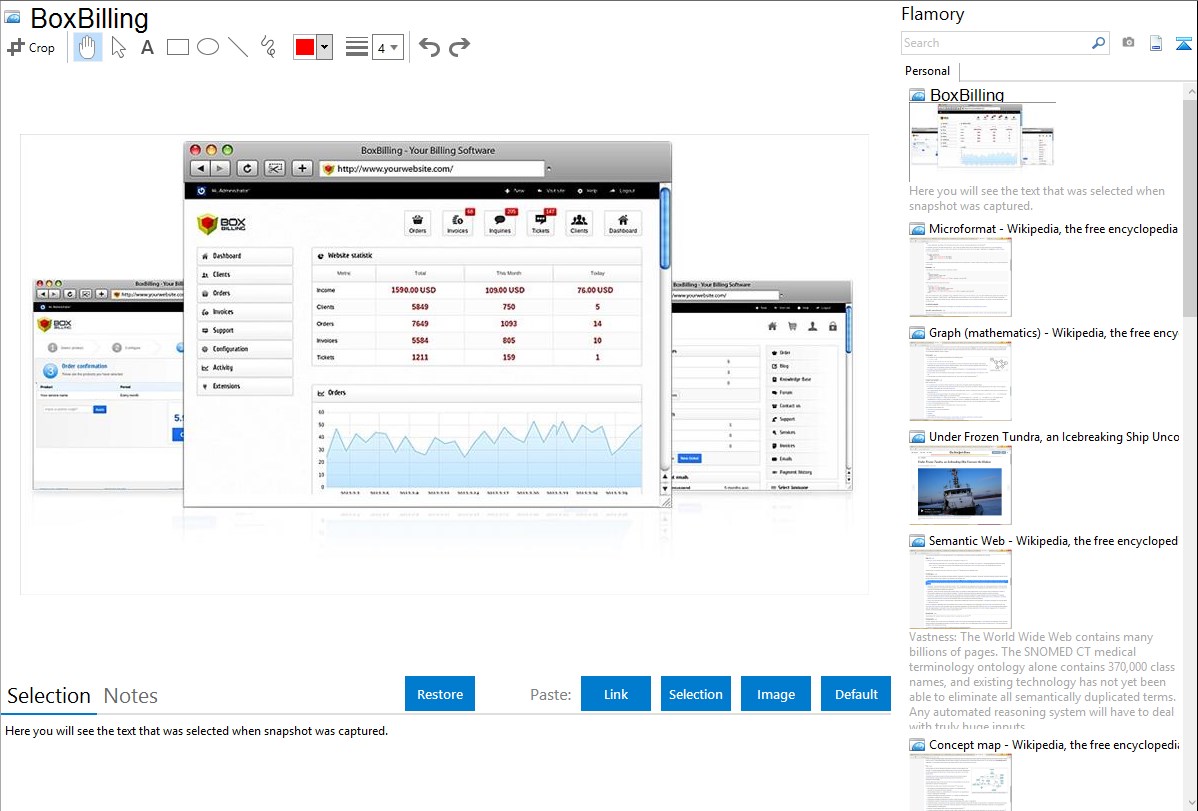Click the Restore button

440,694
